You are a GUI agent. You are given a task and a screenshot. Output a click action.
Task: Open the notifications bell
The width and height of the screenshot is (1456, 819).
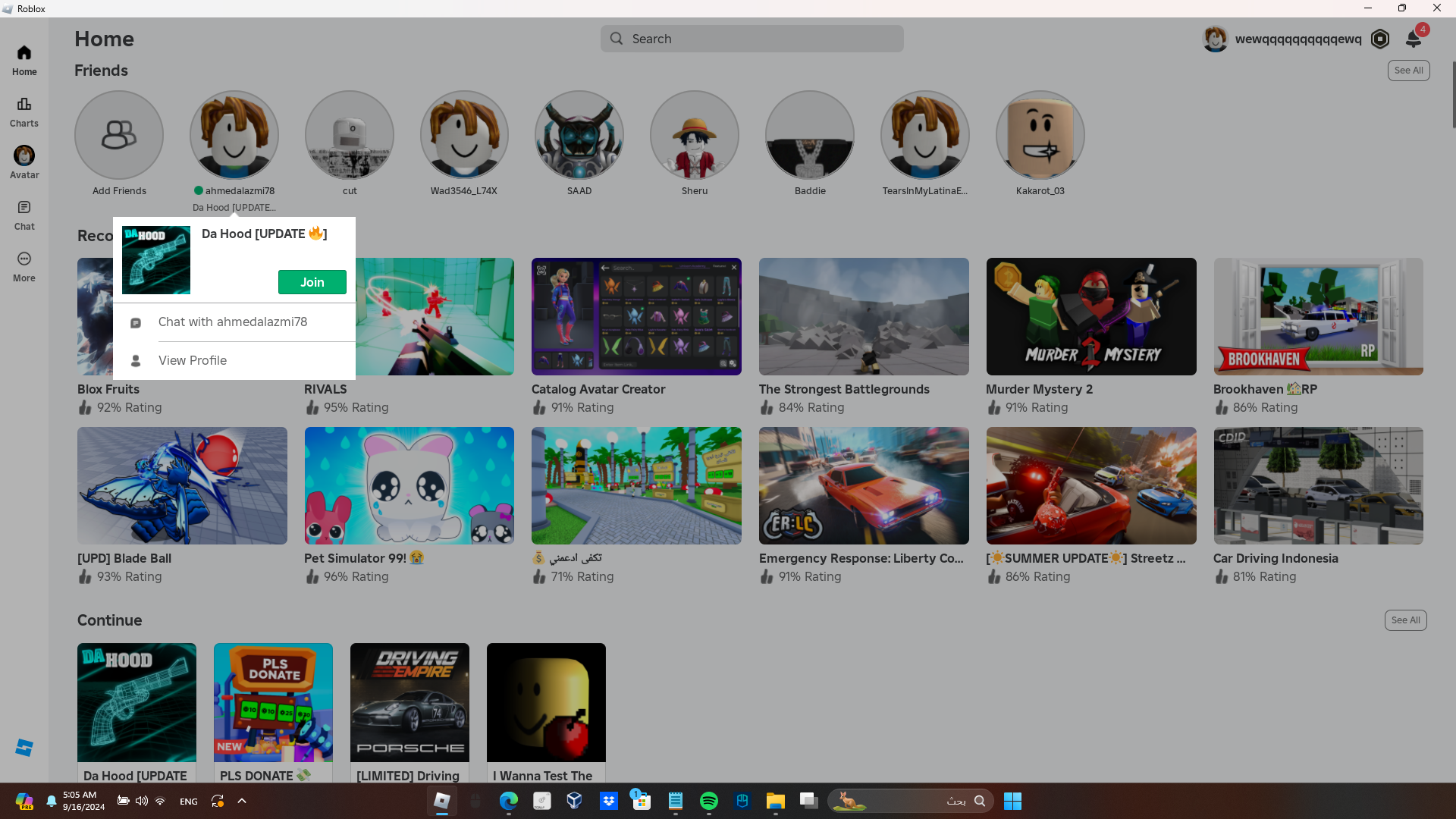1413,39
